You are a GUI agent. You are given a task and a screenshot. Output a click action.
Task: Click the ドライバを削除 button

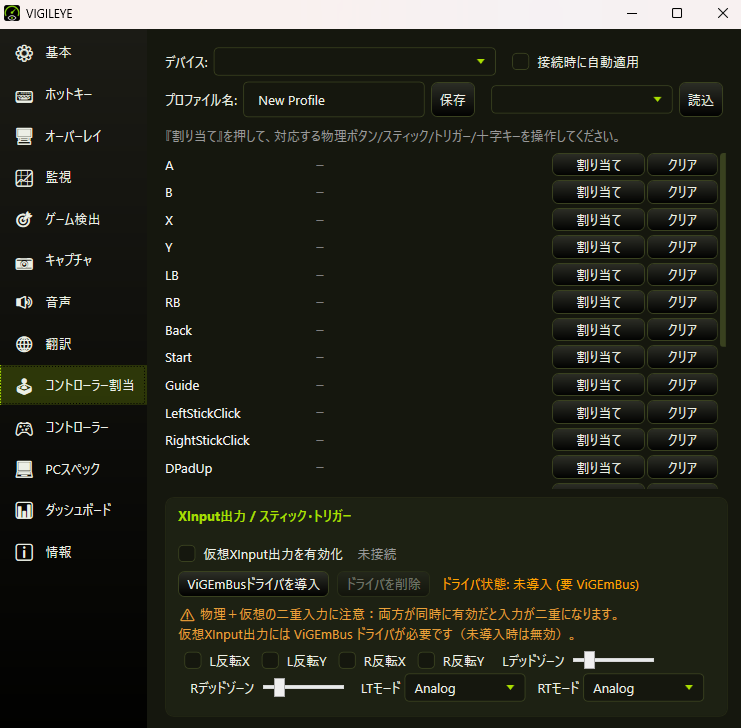coord(383,584)
